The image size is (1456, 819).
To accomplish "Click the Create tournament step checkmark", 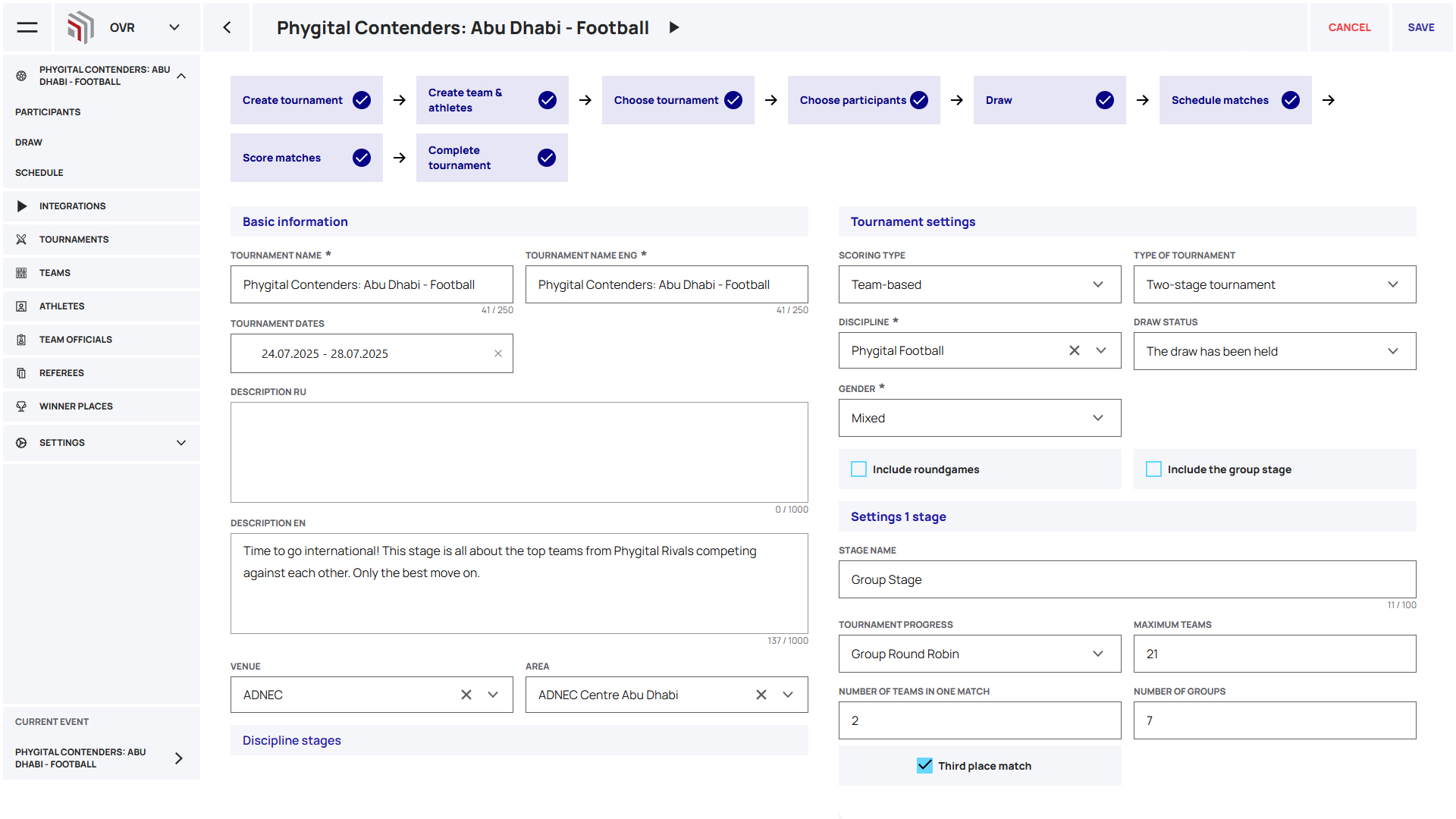I will coord(362,100).
